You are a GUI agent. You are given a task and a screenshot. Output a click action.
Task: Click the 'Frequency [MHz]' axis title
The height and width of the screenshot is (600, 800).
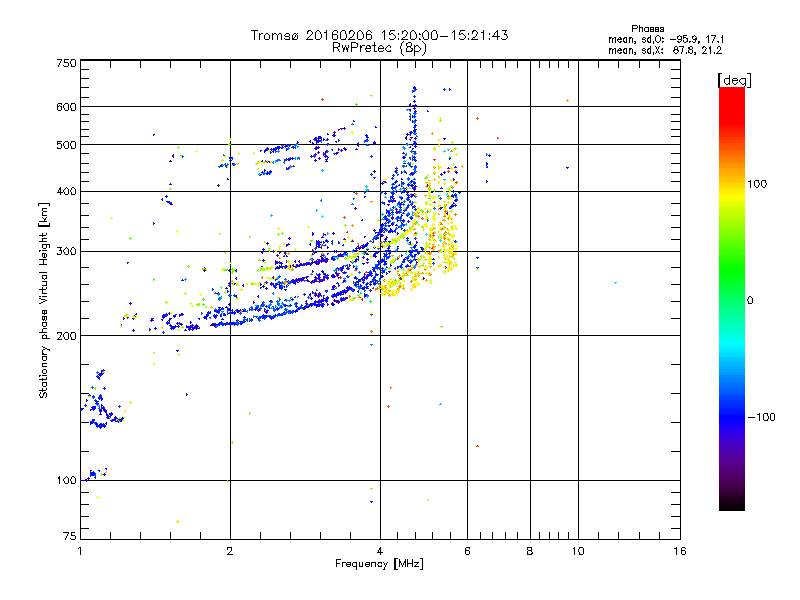click(x=379, y=564)
